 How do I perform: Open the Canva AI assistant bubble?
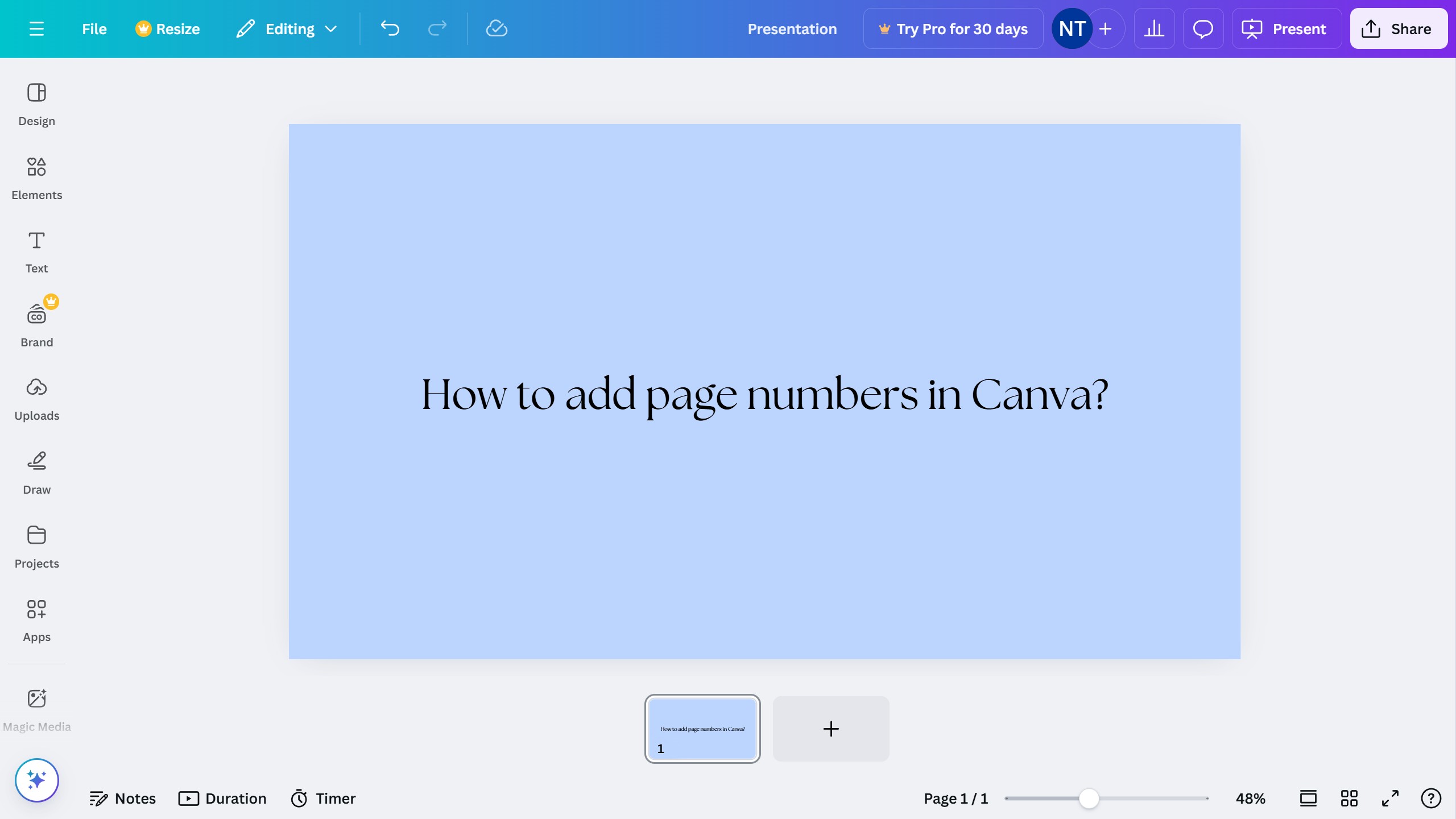36,780
